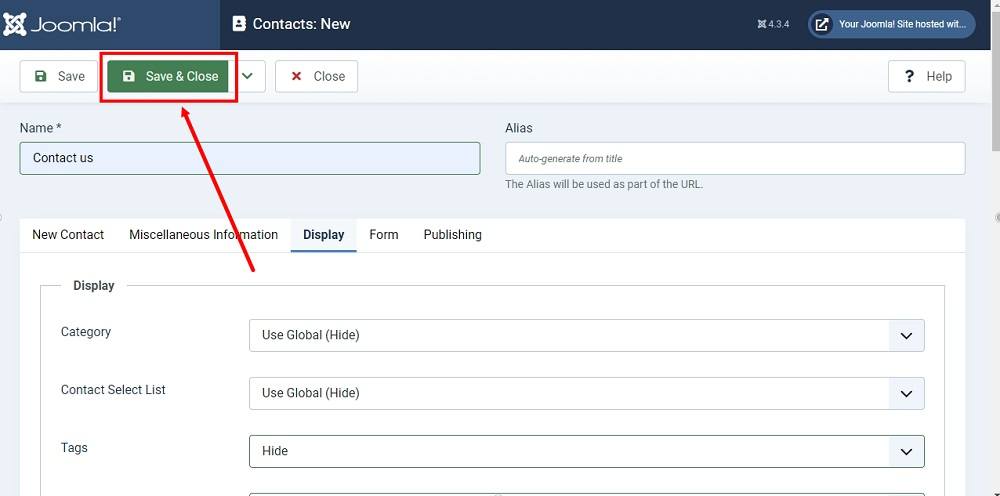Click the Close button

pos(316,77)
